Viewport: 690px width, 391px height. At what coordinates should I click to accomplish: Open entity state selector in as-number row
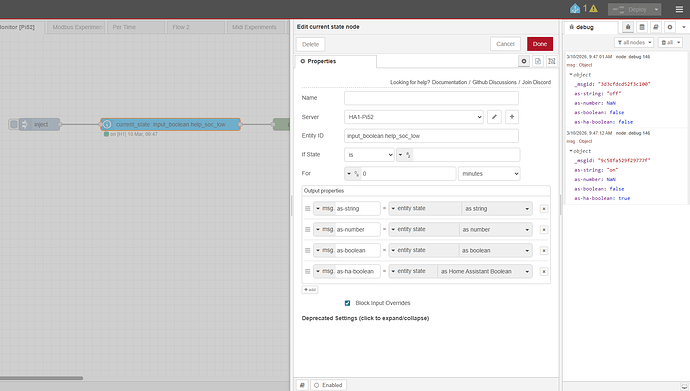(424, 230)
